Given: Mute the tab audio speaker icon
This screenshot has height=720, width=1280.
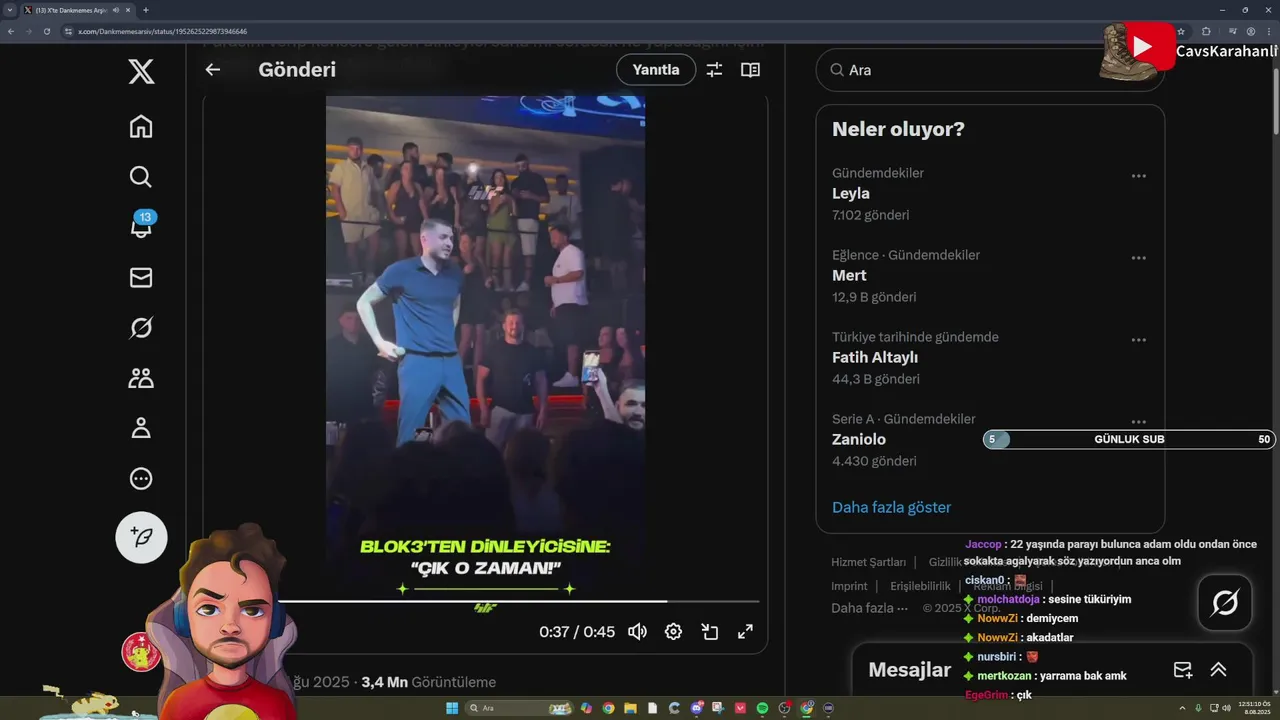Looking at the screenshot, I should [116, 10].
